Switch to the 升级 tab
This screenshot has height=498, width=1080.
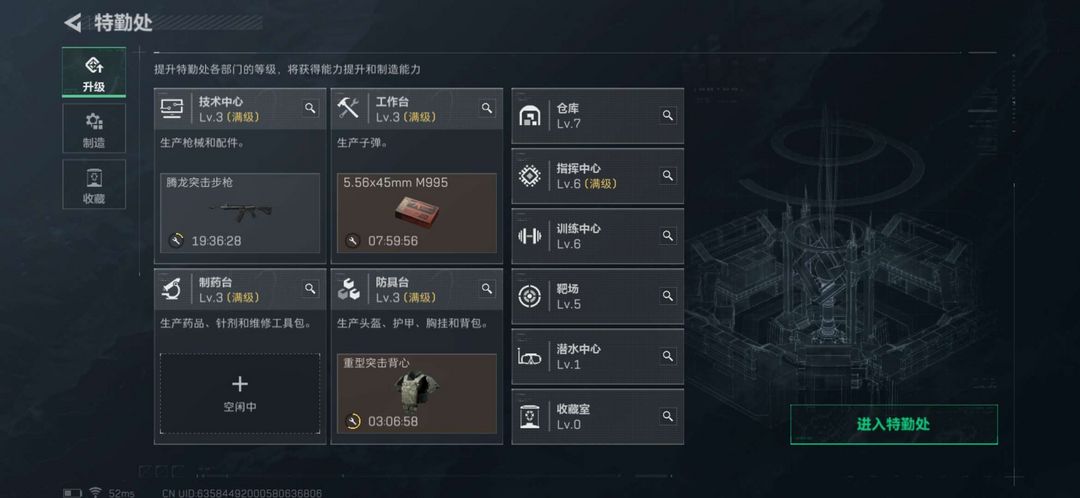94,72
